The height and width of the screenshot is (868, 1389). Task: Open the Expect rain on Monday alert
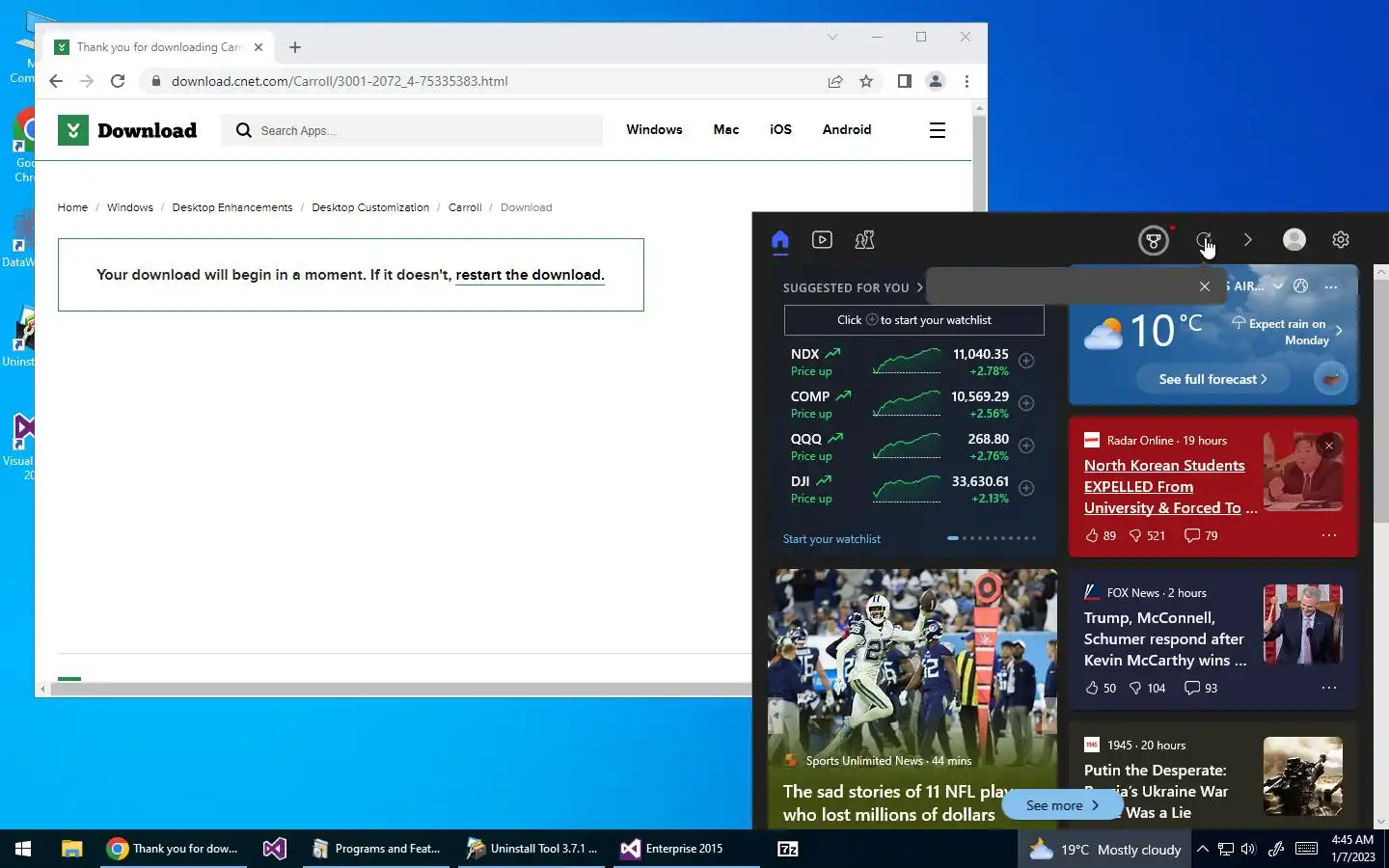click(1287, 332)
